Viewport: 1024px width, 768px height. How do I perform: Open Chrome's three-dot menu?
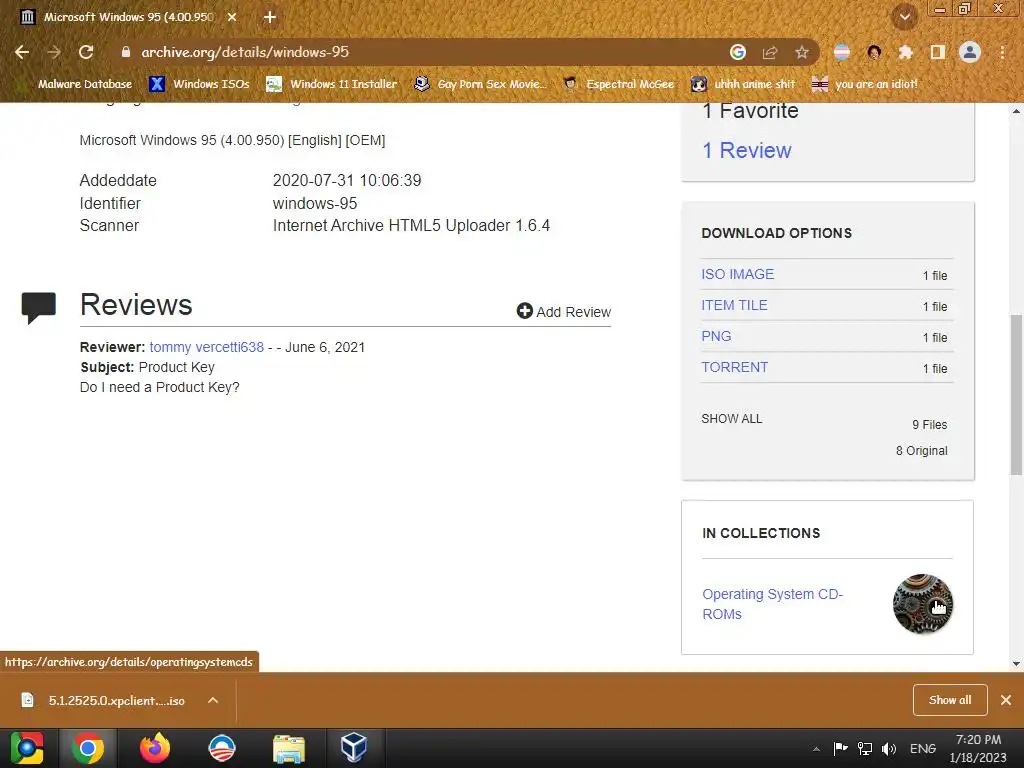1002,52
